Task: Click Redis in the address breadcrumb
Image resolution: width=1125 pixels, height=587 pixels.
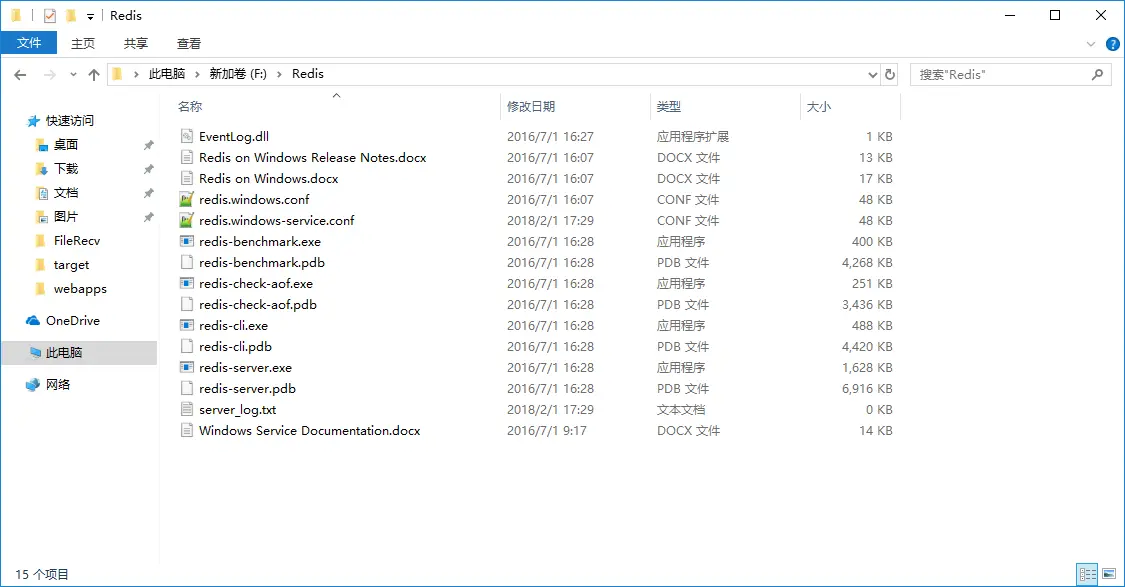Action: pyautogui.click(x=308, y=74)
